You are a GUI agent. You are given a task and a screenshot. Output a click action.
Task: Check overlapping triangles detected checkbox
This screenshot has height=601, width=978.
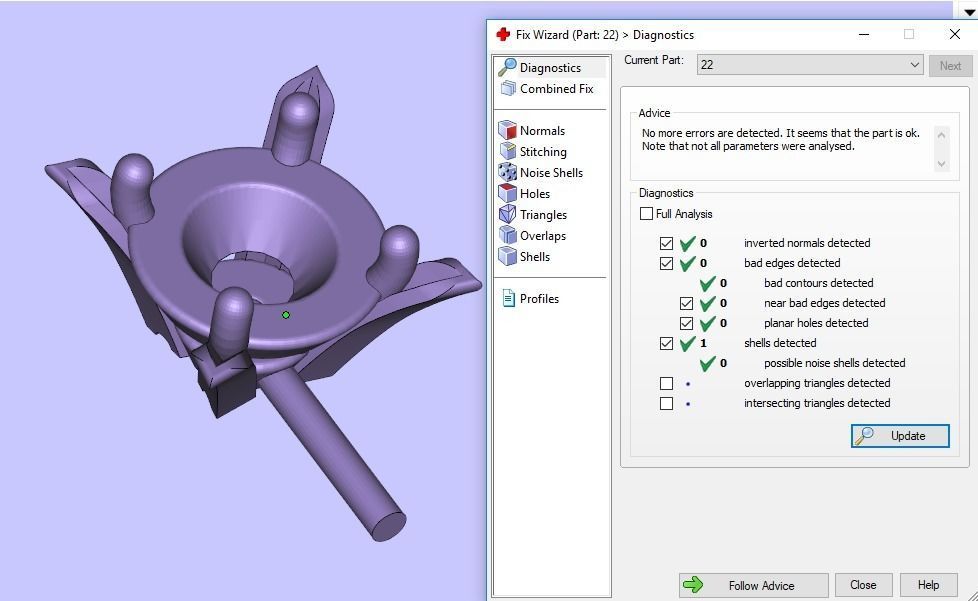[666, 383]
